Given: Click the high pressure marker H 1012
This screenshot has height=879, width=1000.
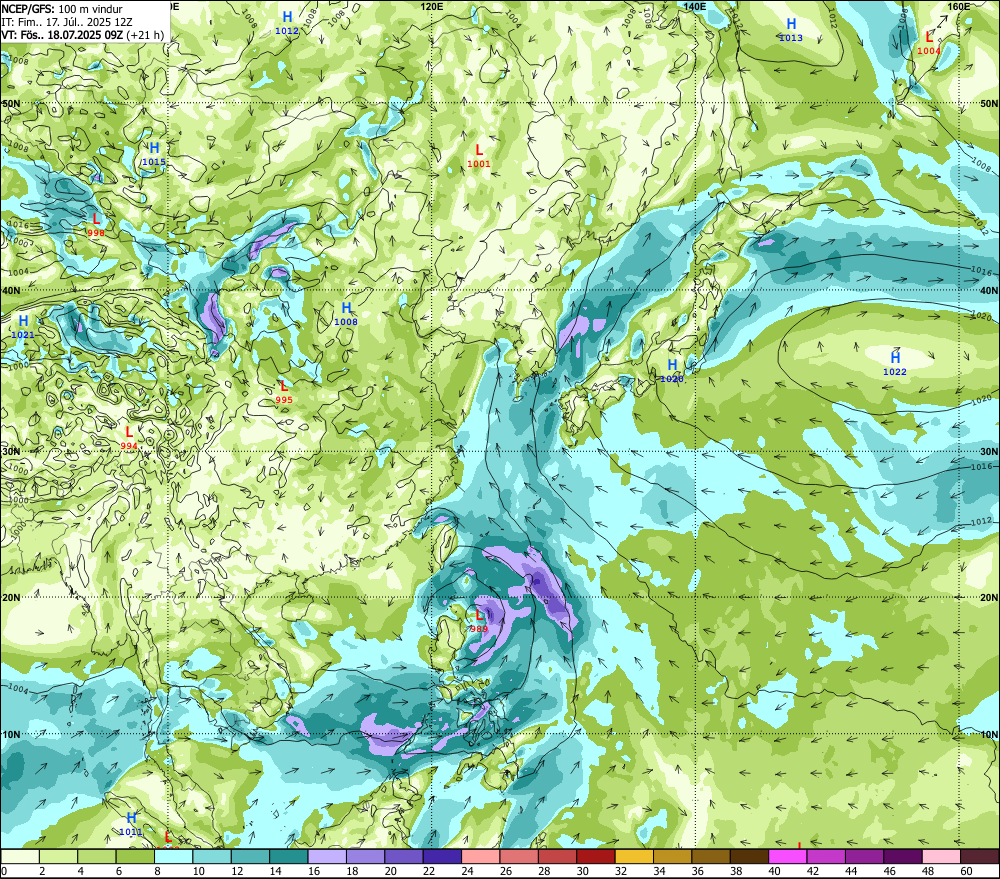Looking at the screenshot, I should point(287,22).
